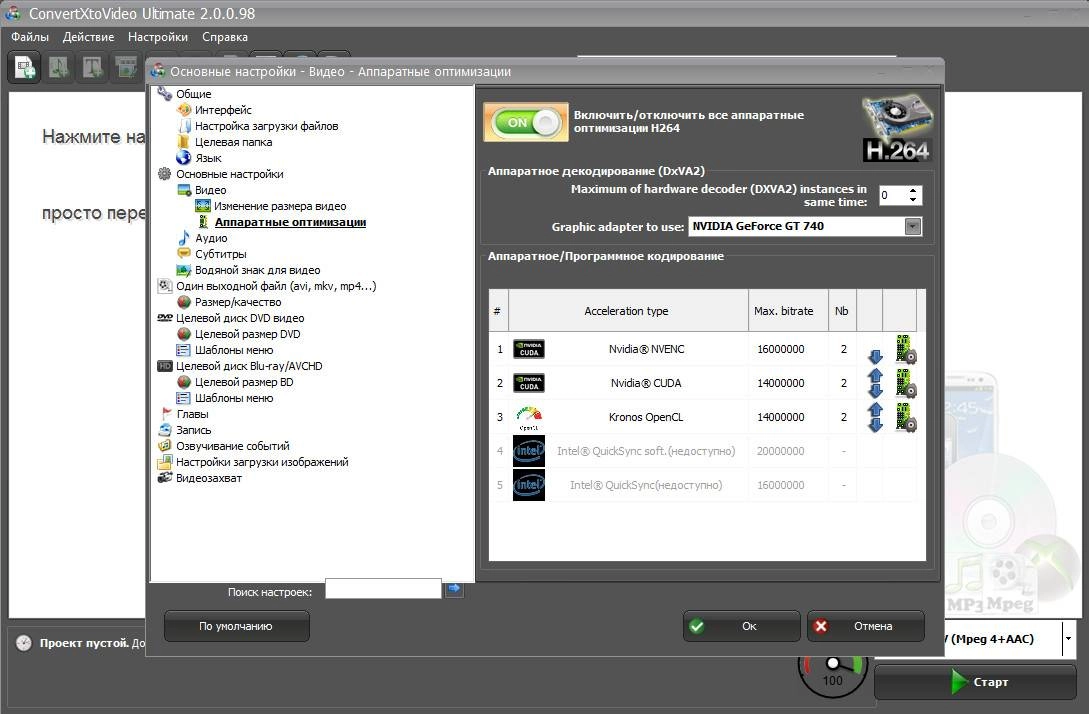Screen dimensions: 1089x714
Task: Select Размер/качество tree item
Action: coord(238,301)
